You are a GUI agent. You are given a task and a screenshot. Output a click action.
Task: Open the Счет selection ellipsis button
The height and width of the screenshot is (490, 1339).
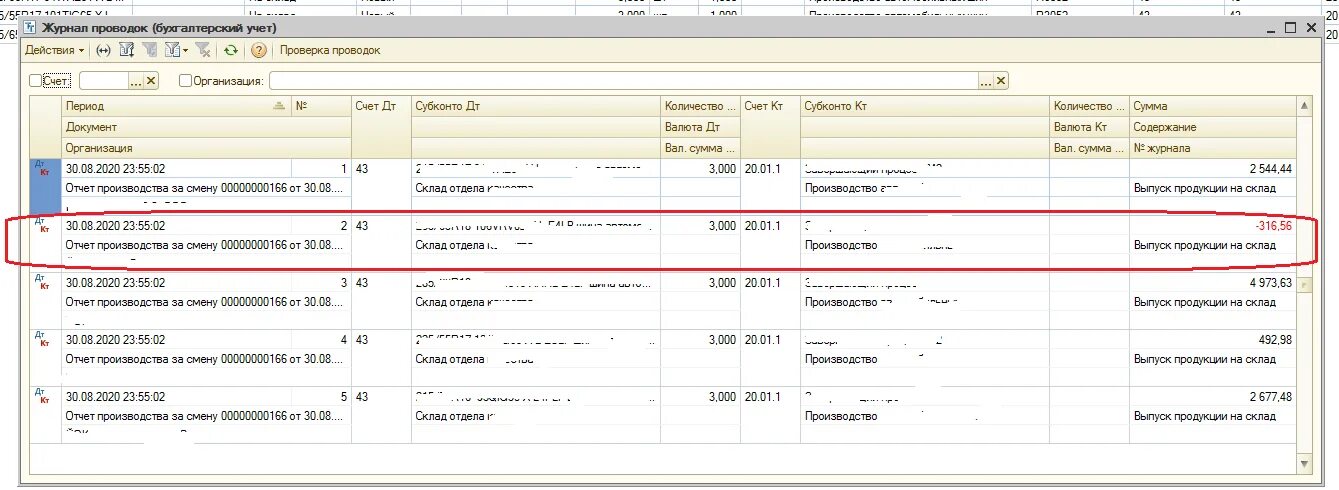click(x=136, y=81)
